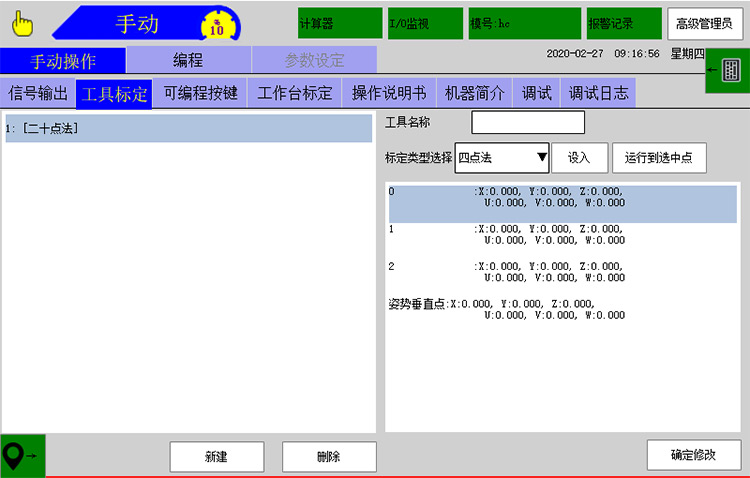Click the green location pin icon
This screenshot has width=750, height=478.
(x=22, y=455)
